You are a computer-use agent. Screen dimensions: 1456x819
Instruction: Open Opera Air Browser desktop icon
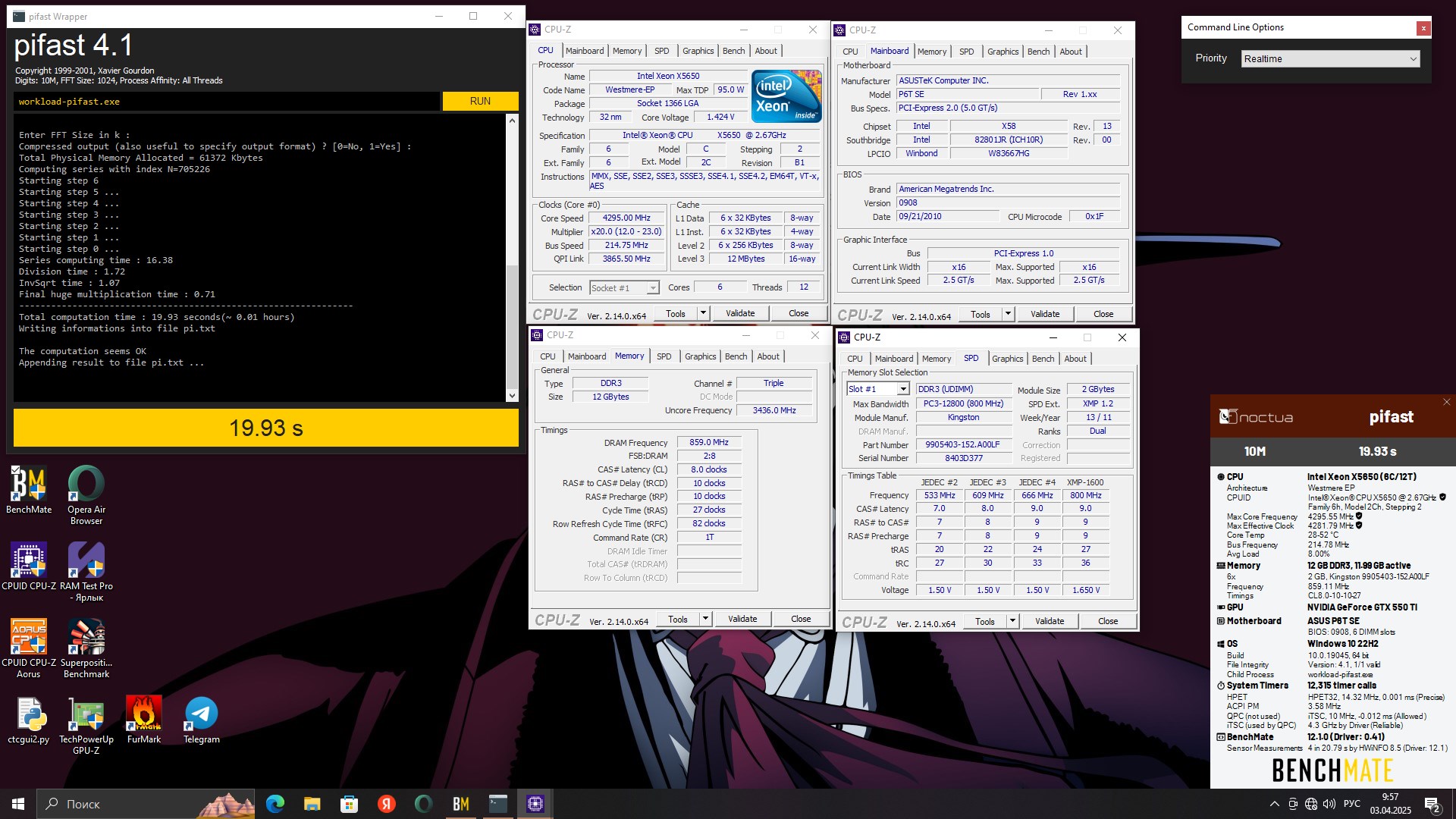(86, 495)
